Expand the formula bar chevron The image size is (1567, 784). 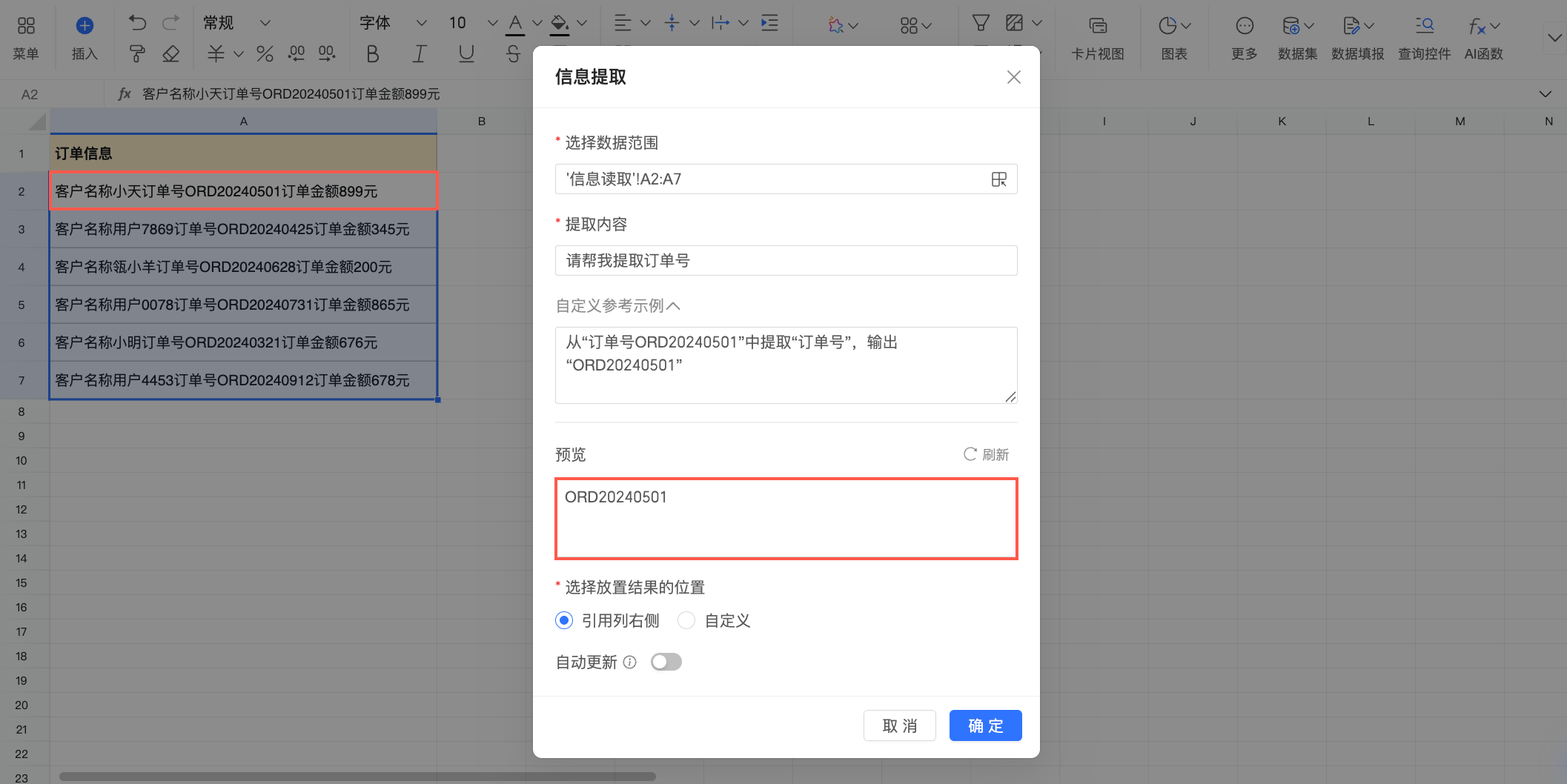pos(1546,94)
